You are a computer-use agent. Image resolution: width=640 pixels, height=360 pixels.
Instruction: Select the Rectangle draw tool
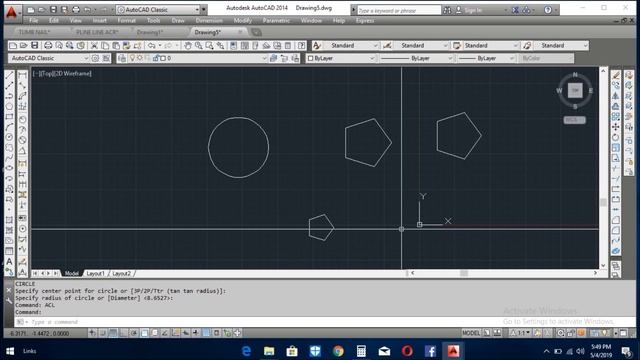[x=9, y=117]
